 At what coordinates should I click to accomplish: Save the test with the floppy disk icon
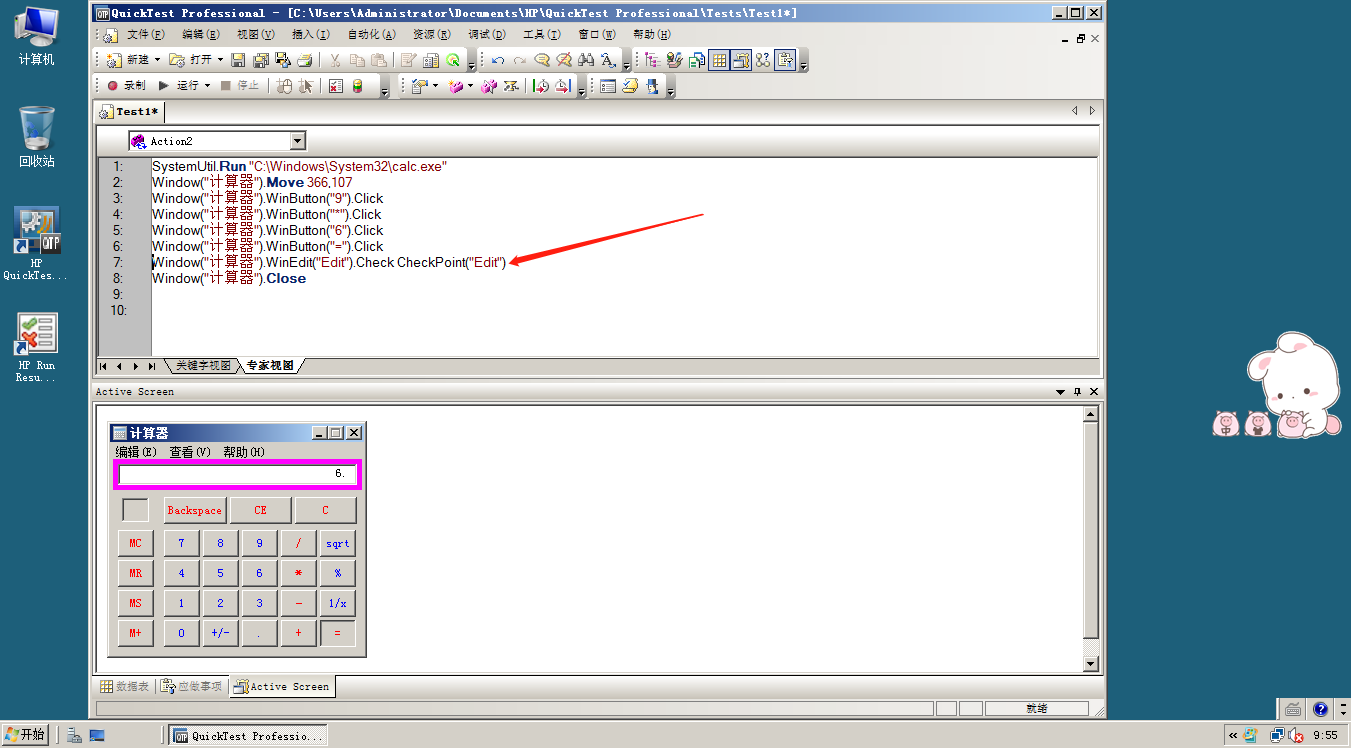click(238, 60)
